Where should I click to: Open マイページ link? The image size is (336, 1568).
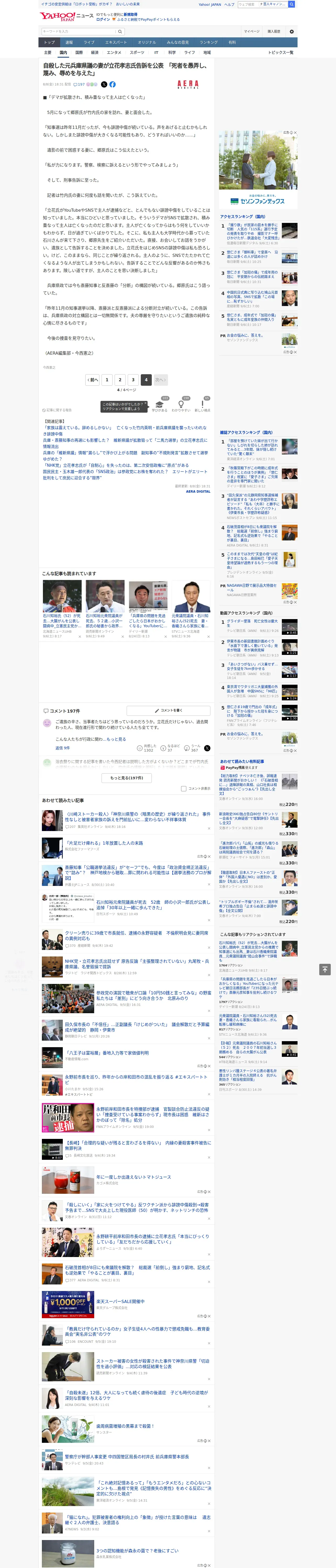point(252,32)
